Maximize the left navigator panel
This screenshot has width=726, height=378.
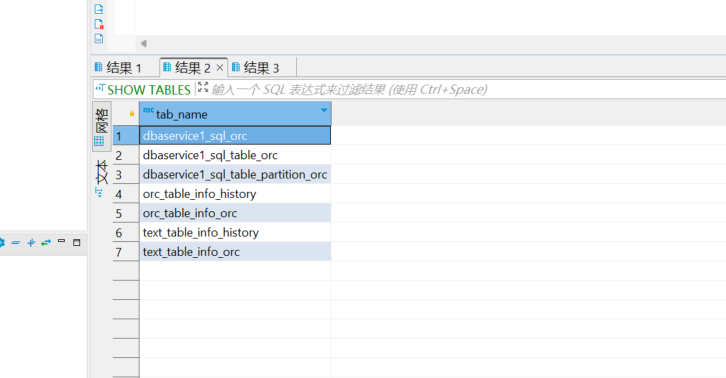pyautogui.click(x=77, y=242)
